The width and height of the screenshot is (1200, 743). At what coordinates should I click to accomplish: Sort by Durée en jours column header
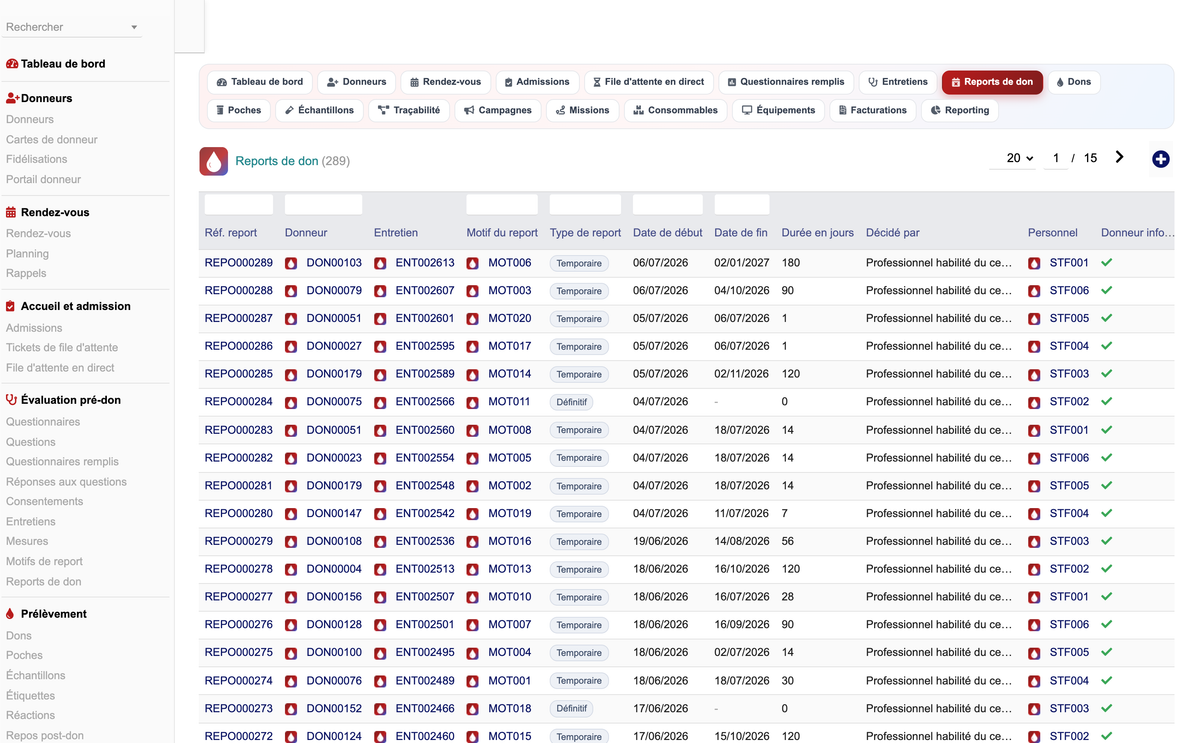pos(818,233)
